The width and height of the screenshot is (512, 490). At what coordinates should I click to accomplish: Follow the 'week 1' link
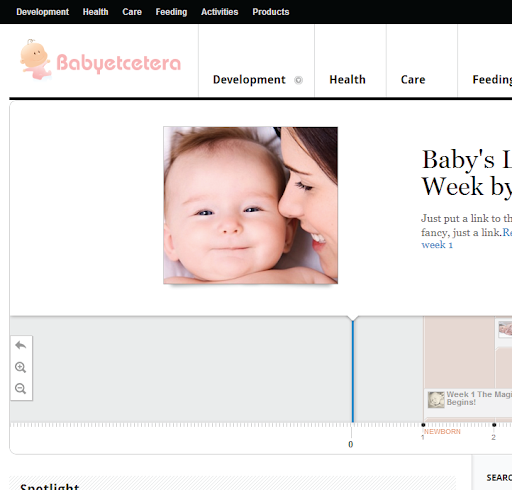(437, 245)
